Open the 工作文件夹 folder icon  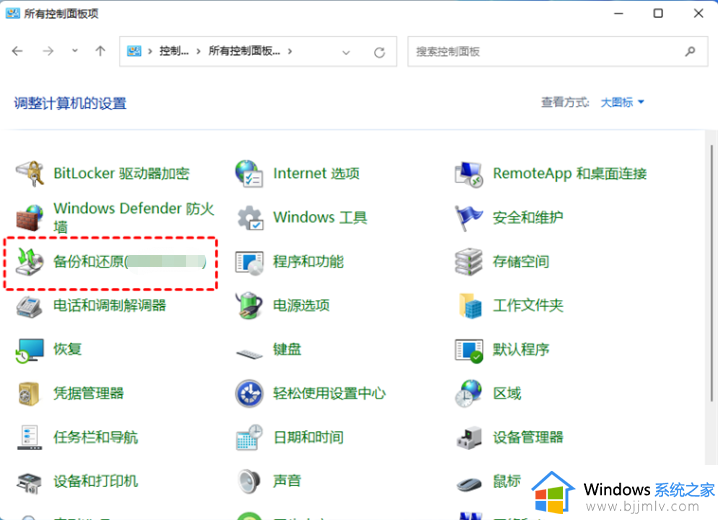[470, 306]
